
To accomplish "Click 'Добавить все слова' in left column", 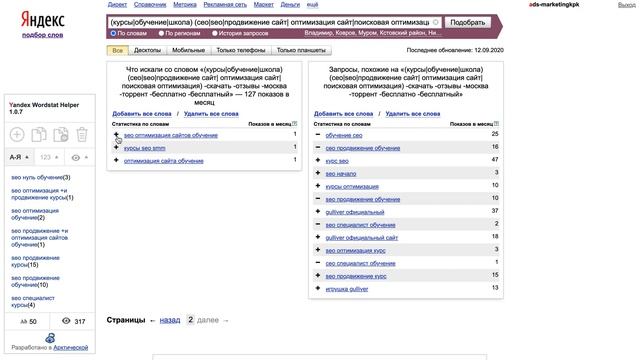I will (x=142, y=113).
